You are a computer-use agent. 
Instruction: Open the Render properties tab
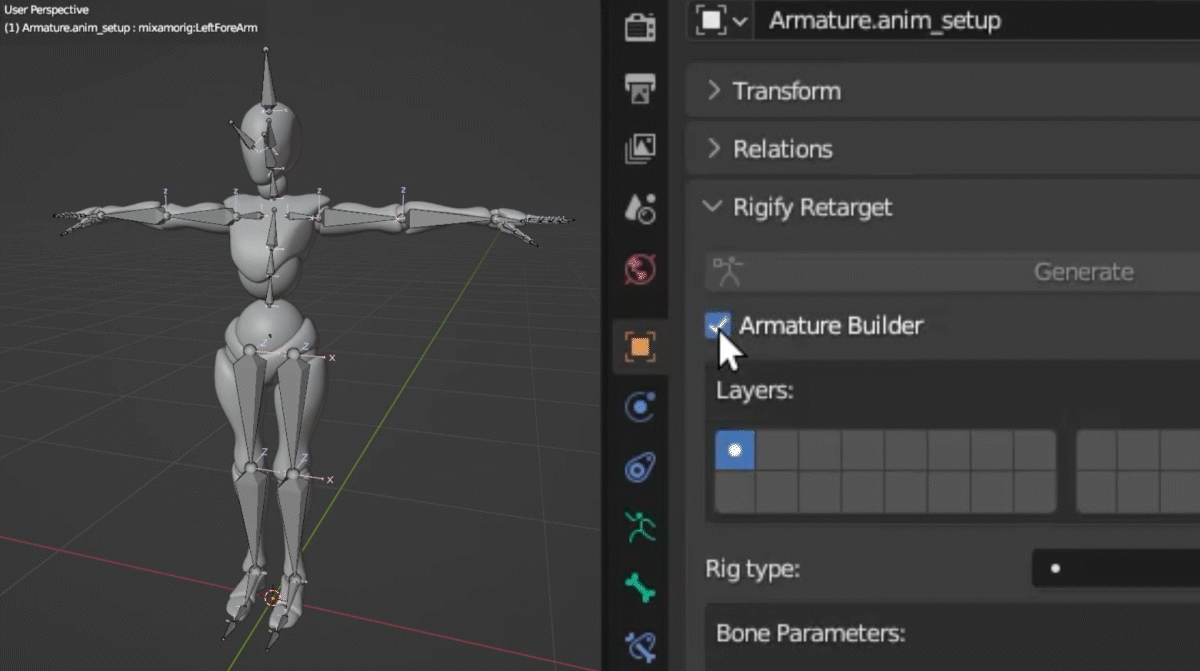(x=640, y=27)
